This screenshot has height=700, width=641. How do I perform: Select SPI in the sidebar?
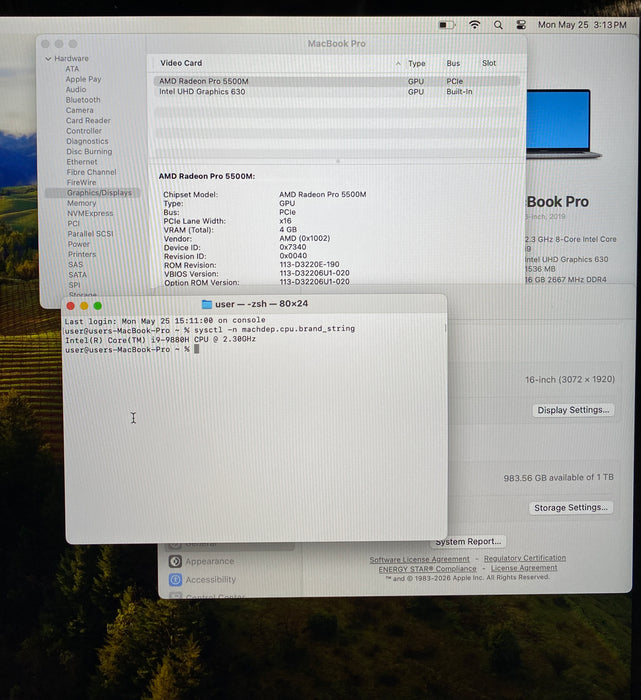click(75, 285)
